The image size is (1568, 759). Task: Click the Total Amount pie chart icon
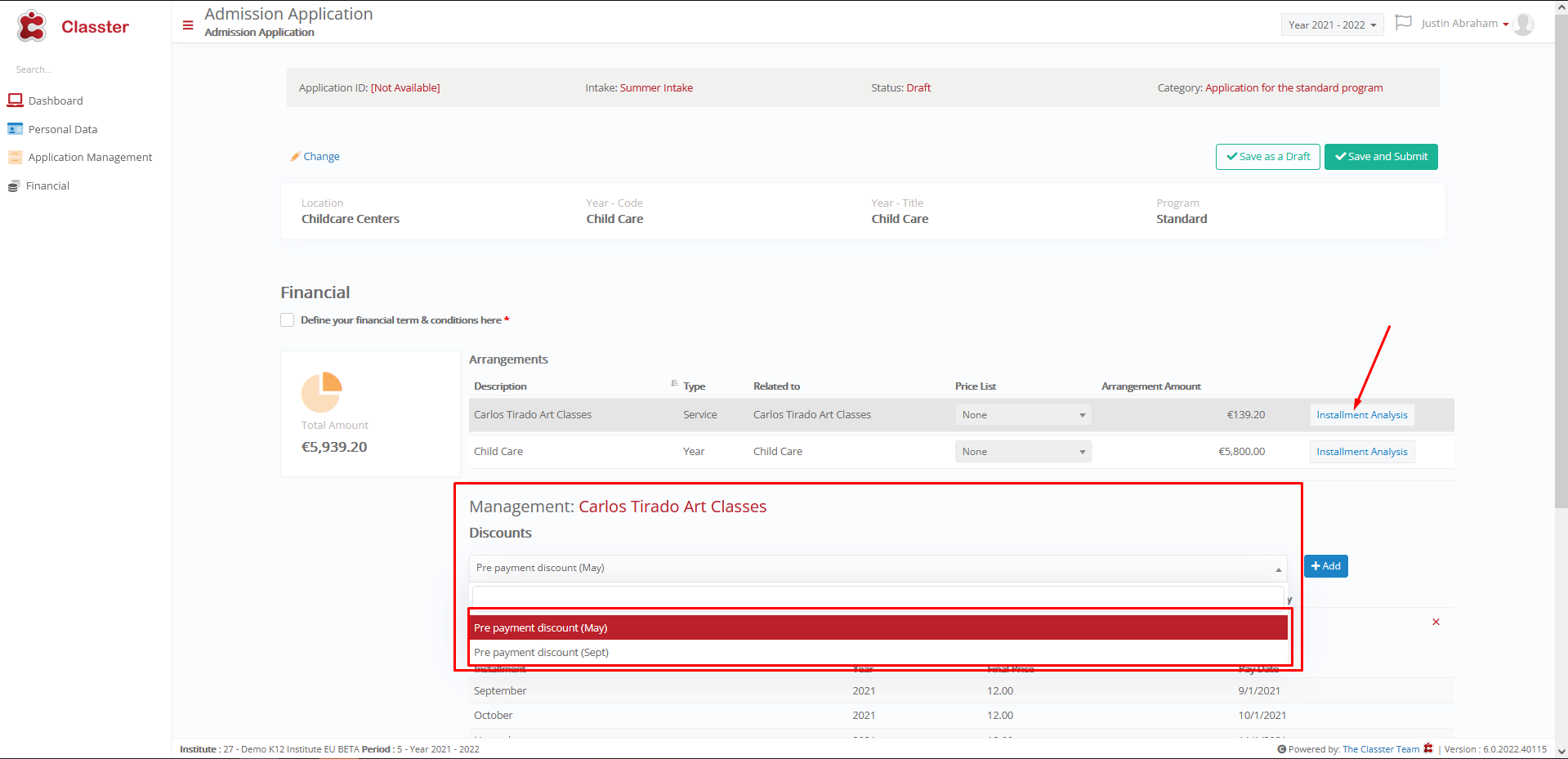(x=322, y=392)
